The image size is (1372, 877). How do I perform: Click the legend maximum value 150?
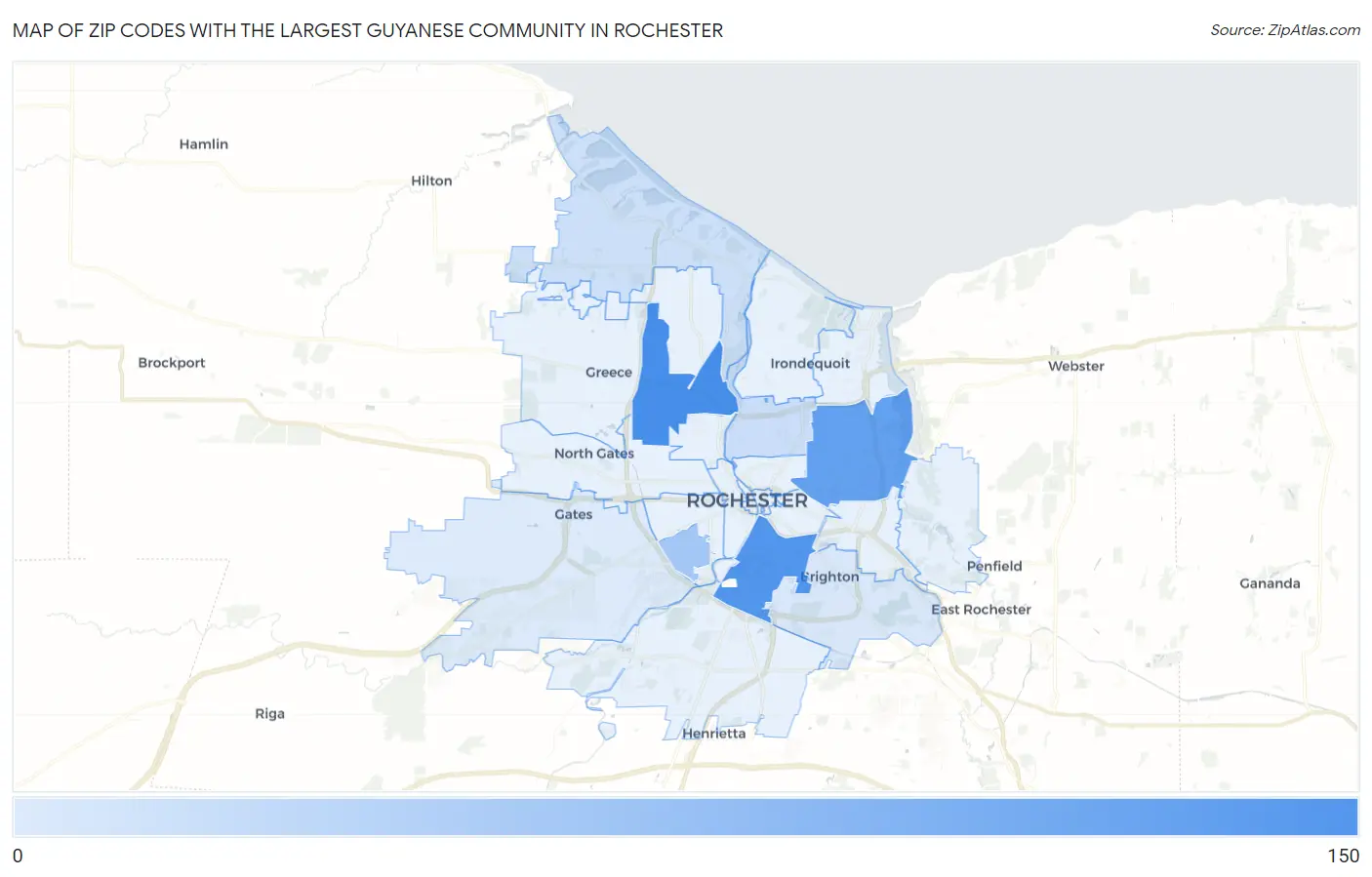point(1343,856)
